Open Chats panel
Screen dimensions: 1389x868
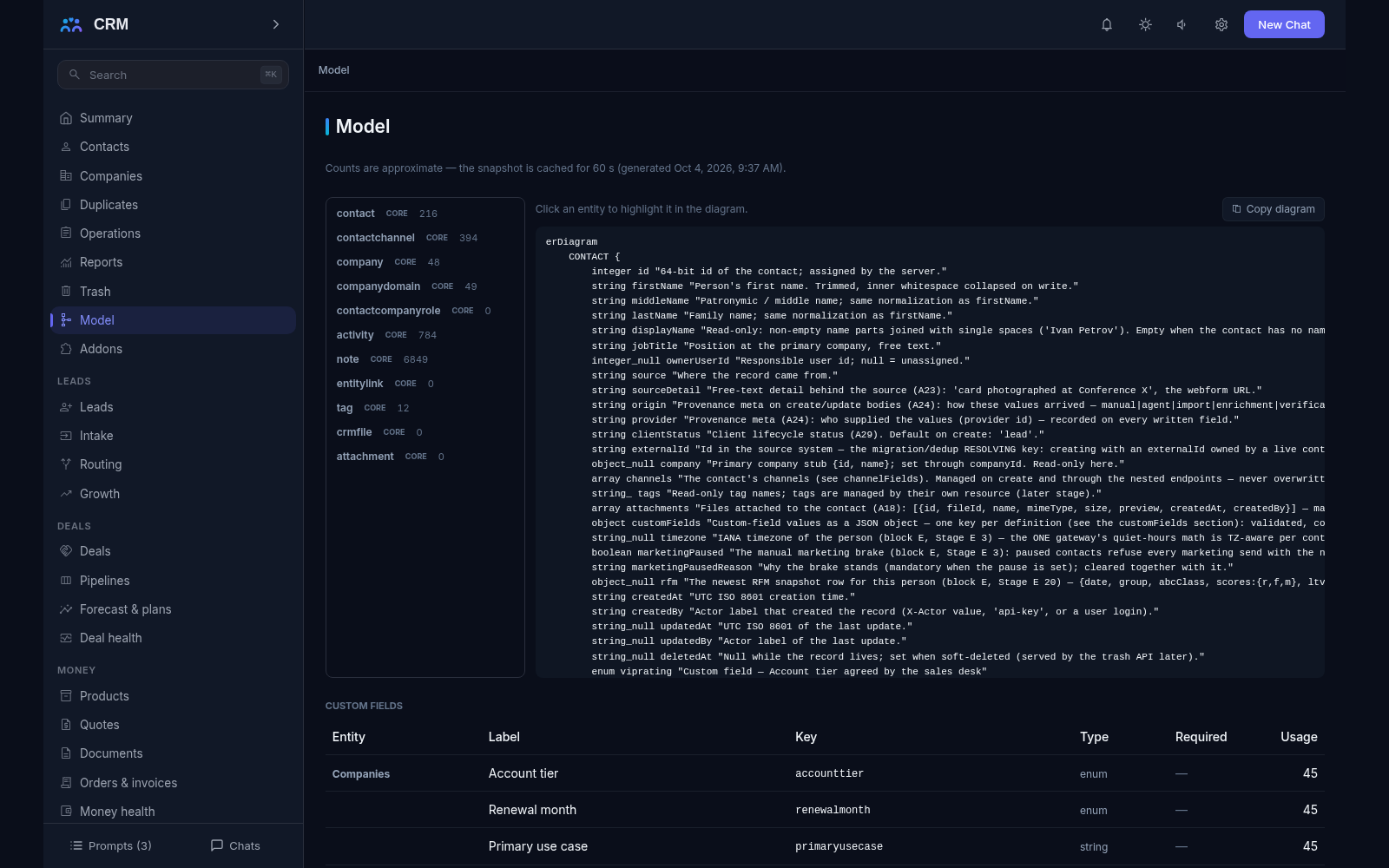pos(235,845)
